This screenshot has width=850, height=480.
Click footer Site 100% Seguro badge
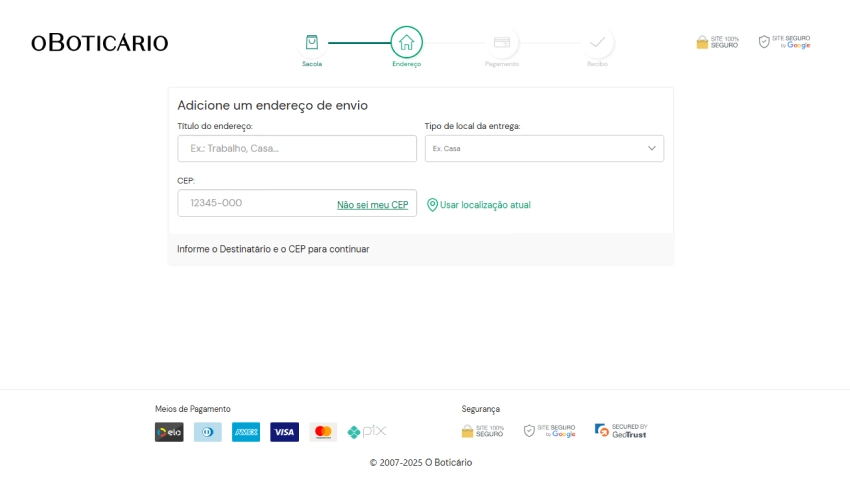click(x=482, y=431)
